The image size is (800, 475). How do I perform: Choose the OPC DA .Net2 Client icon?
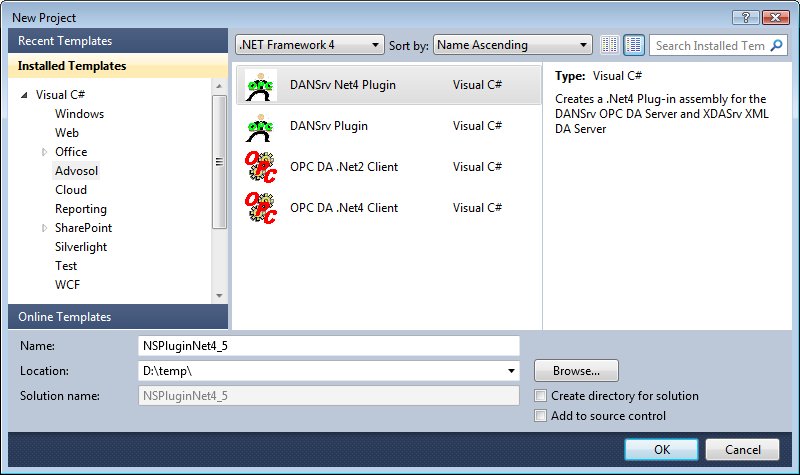(x=260, y=167)
